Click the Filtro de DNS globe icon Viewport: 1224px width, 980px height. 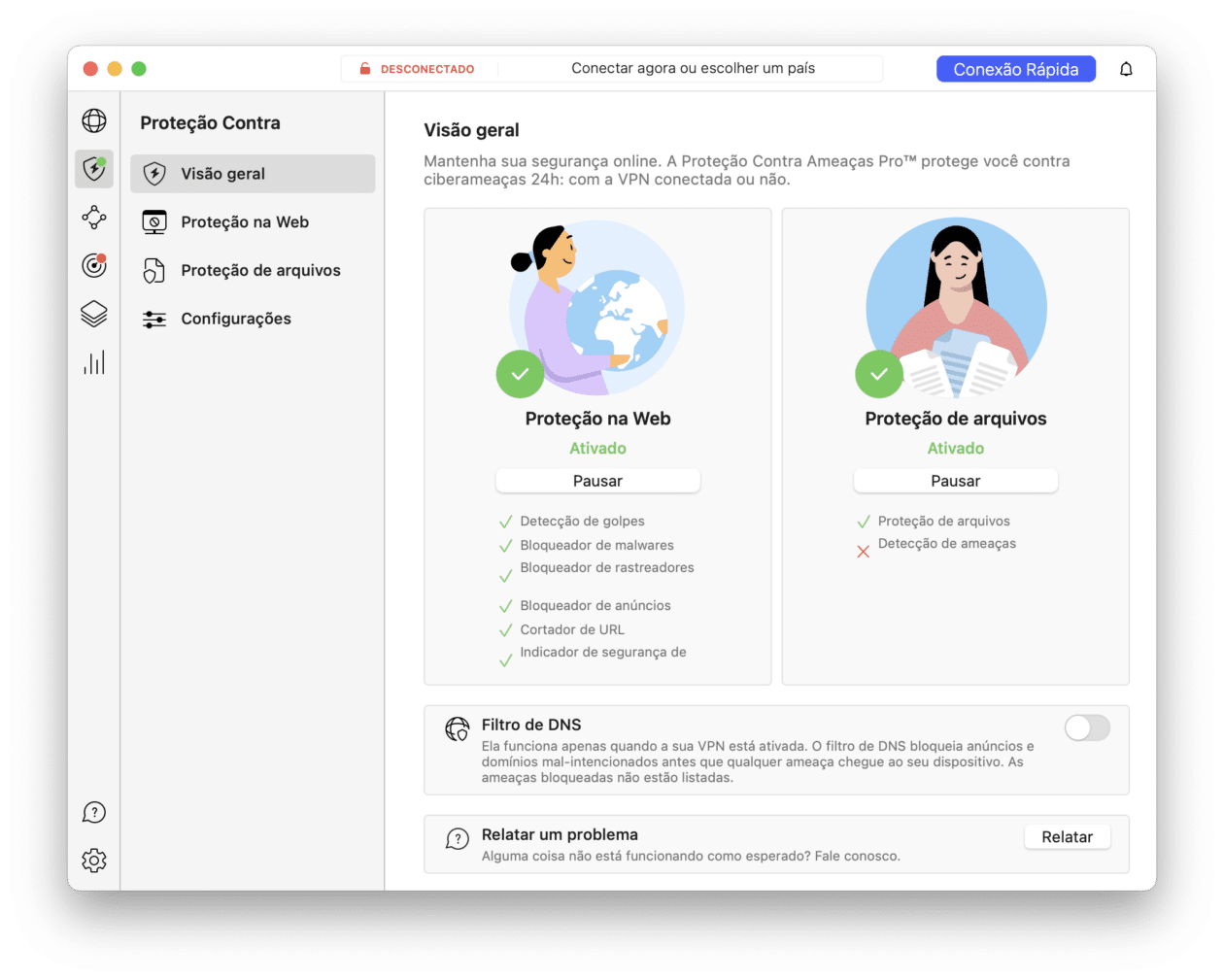click(x=458, y=728)
